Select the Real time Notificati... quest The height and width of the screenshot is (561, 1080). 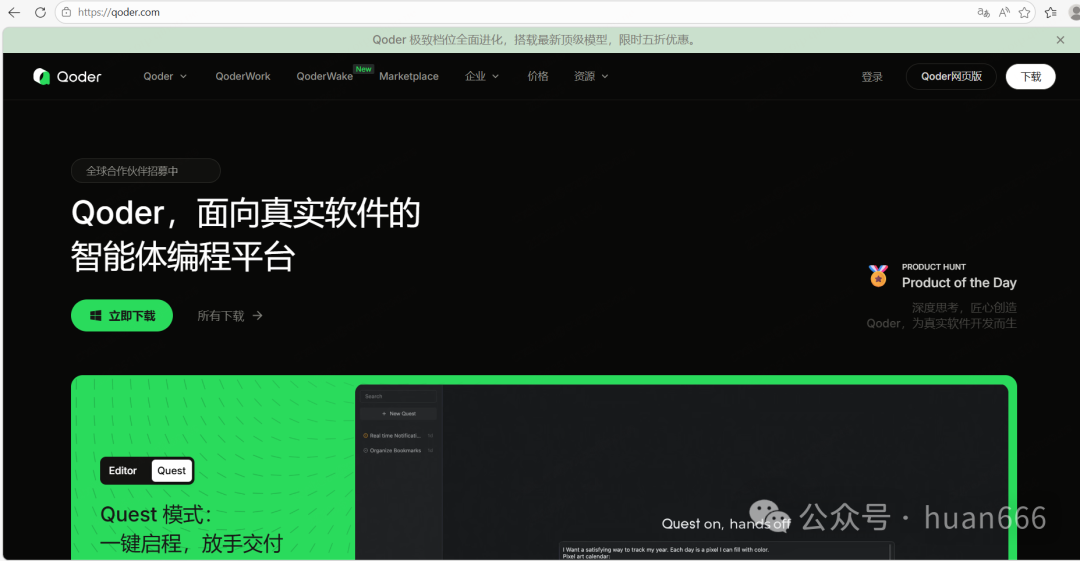(x=398, y=436)
